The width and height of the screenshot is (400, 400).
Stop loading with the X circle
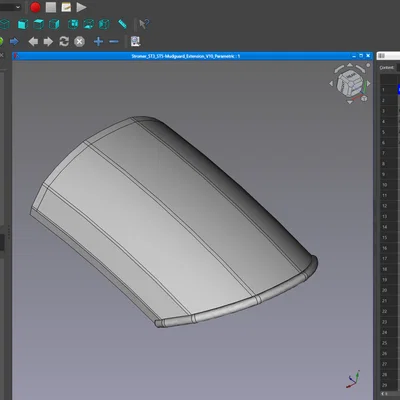click(x=79, y=42)
